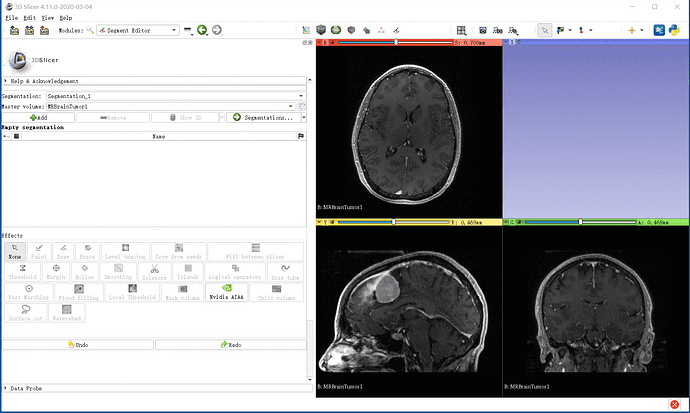Open the Segmentations button dropdown arrow
The image size is (690, 413).
[304, 117]
